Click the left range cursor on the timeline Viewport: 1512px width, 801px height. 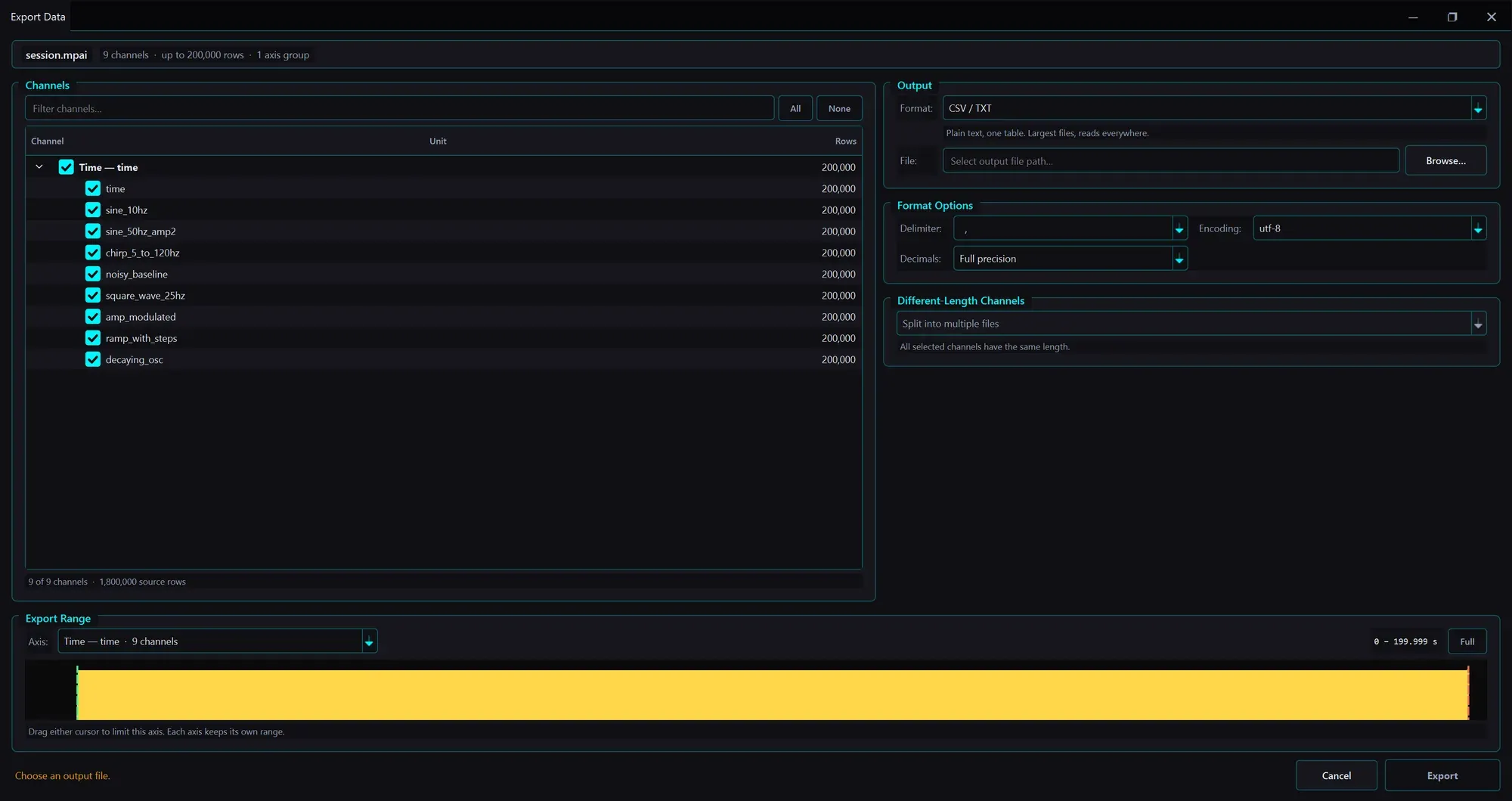tap(77, 693)
